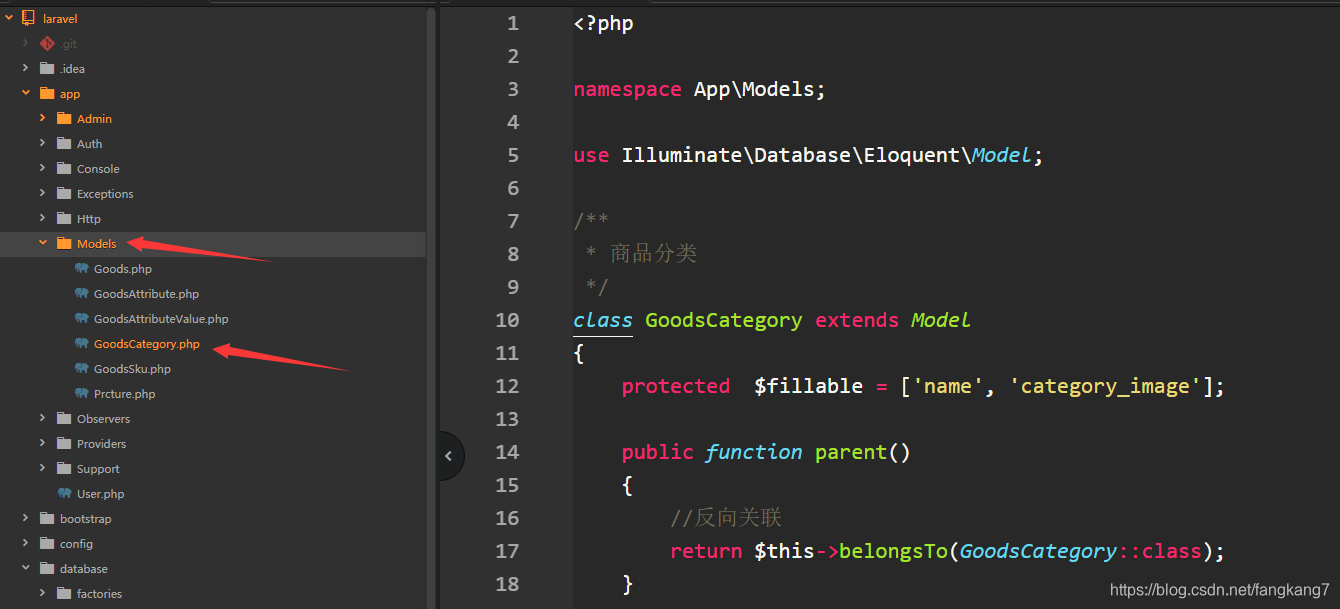Click the 'parent' function name on line 14
The image size is (1340, 609).
tap(851, 452)
